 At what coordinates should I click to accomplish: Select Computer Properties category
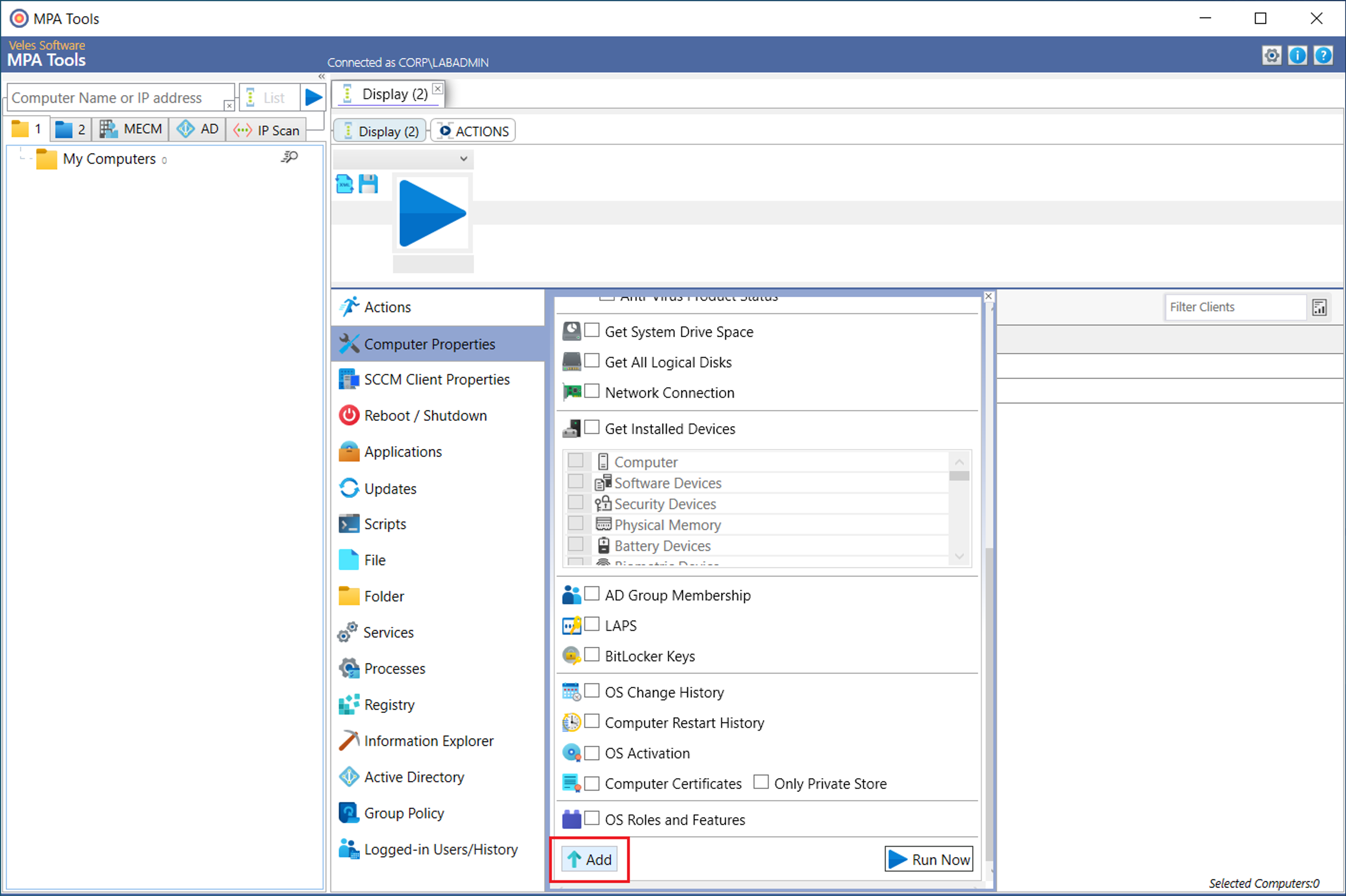437,344
